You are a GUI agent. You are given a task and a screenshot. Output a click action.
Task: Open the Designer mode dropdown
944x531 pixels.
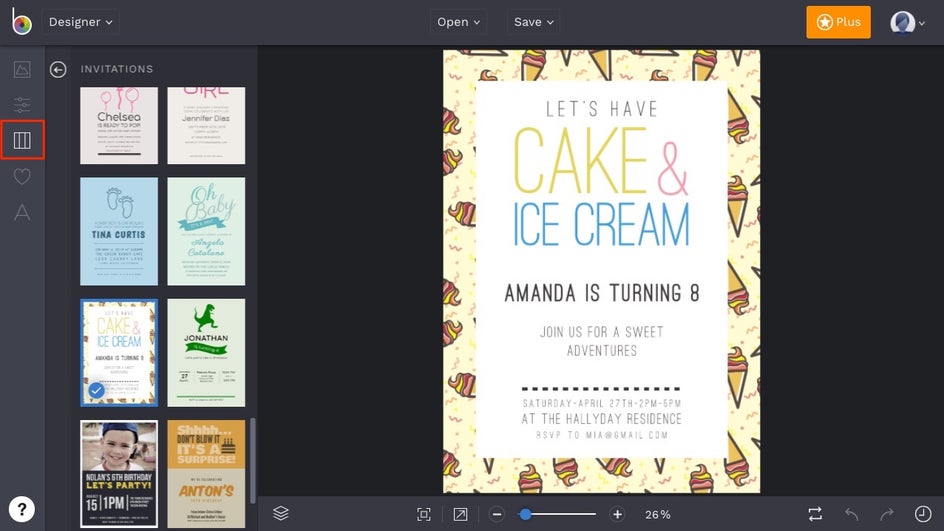click(x=81, y=22)
